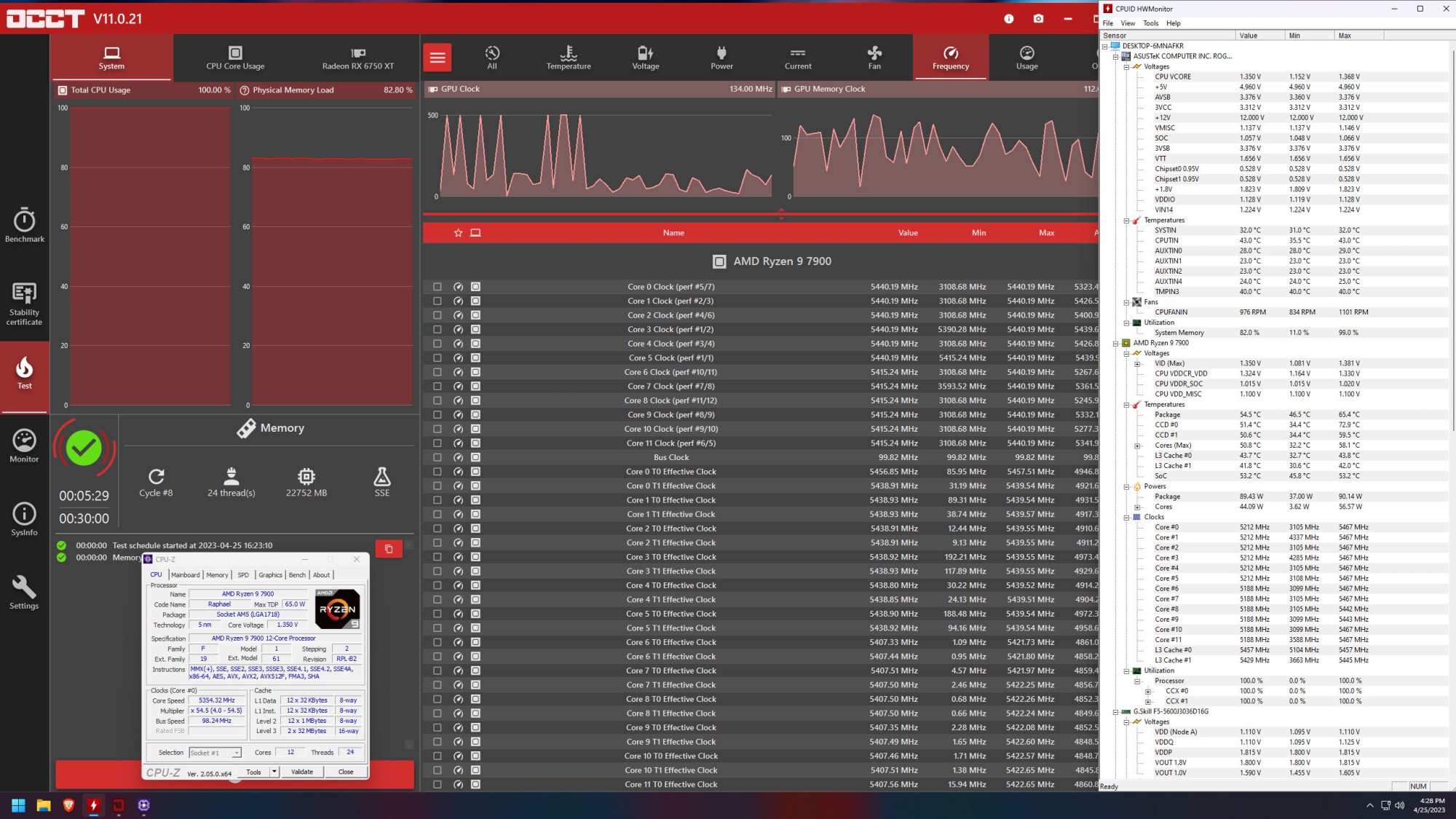Screen dimensions: 1456x819
Task: Click the star favorites icon in table header
Action: point(458,233)
